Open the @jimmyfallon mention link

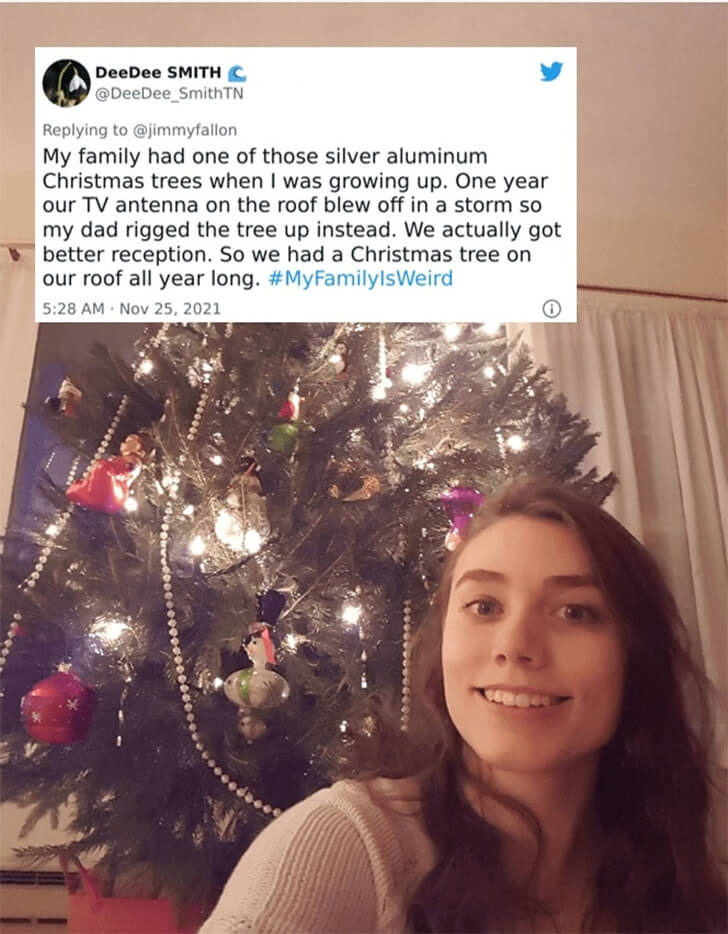pyautogui.click(x=184, y=130)
